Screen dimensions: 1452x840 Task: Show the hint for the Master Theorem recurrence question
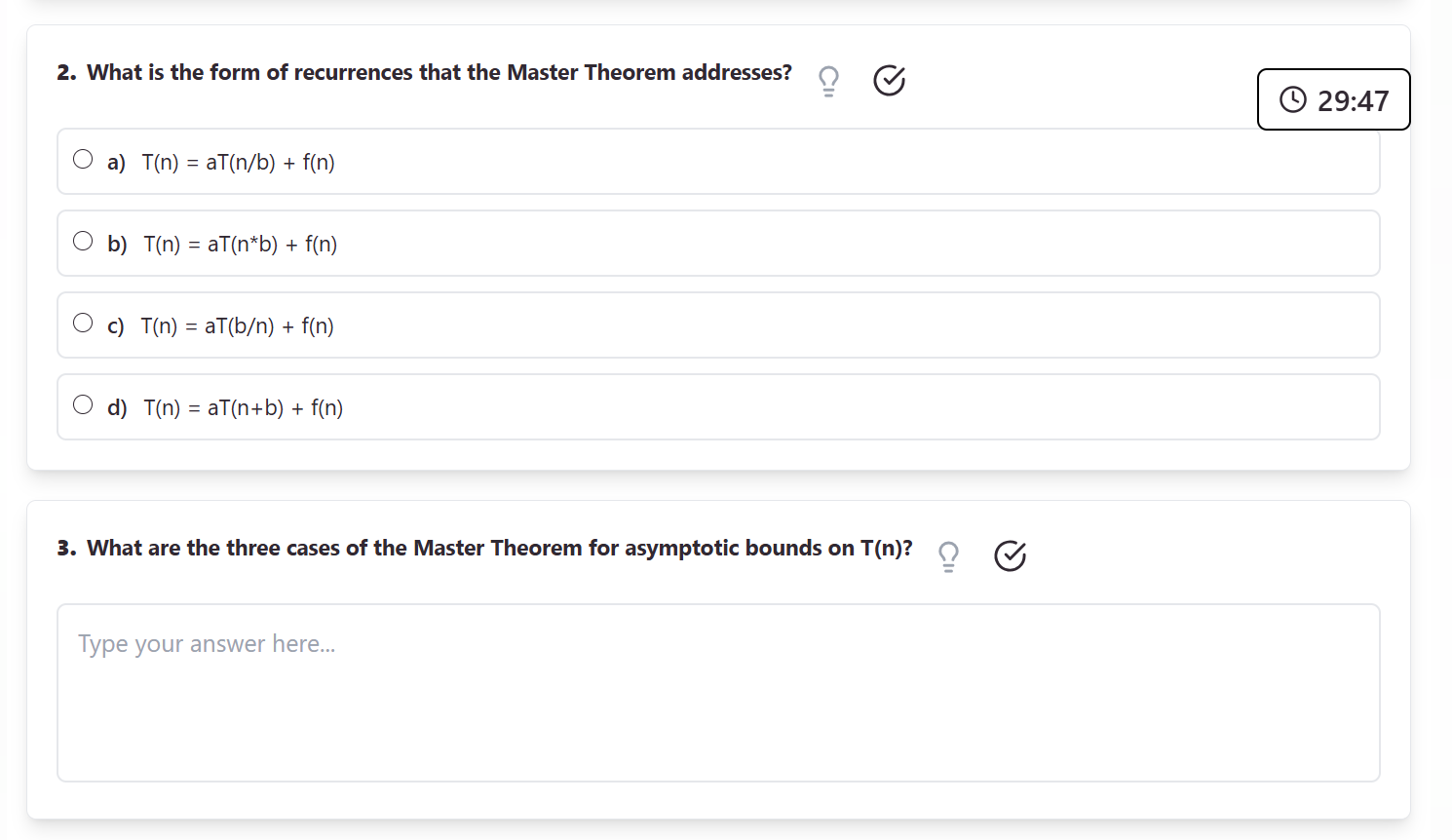click(x=827, y=80)
